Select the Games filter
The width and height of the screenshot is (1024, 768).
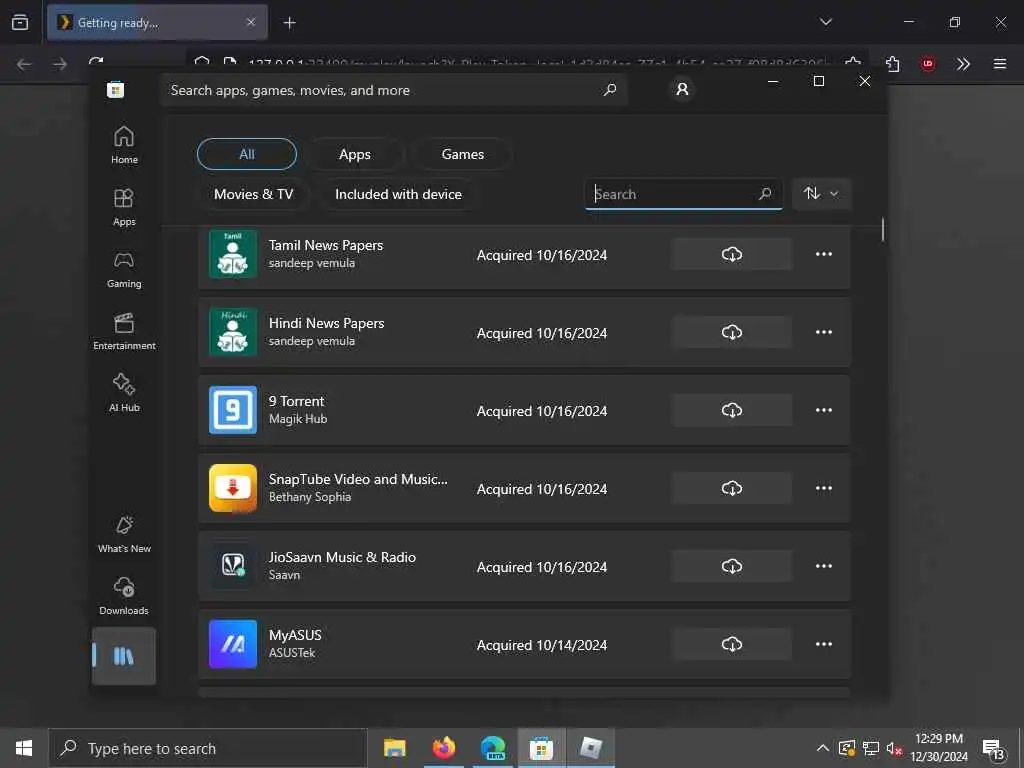tap(462, 154)
